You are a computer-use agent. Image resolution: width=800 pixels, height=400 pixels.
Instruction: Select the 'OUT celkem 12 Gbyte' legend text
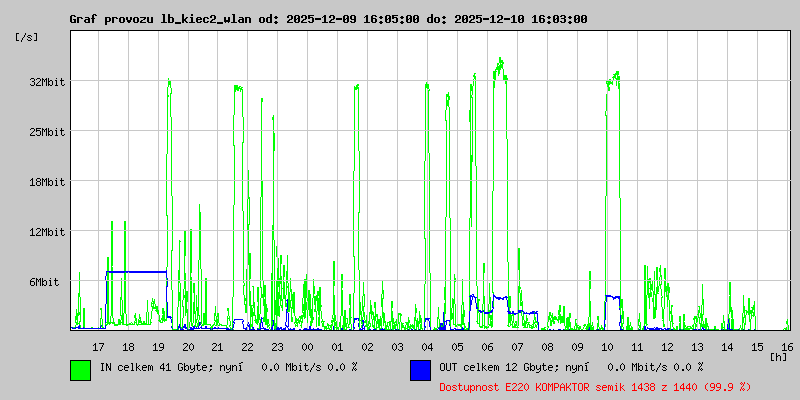coord(501,368)
